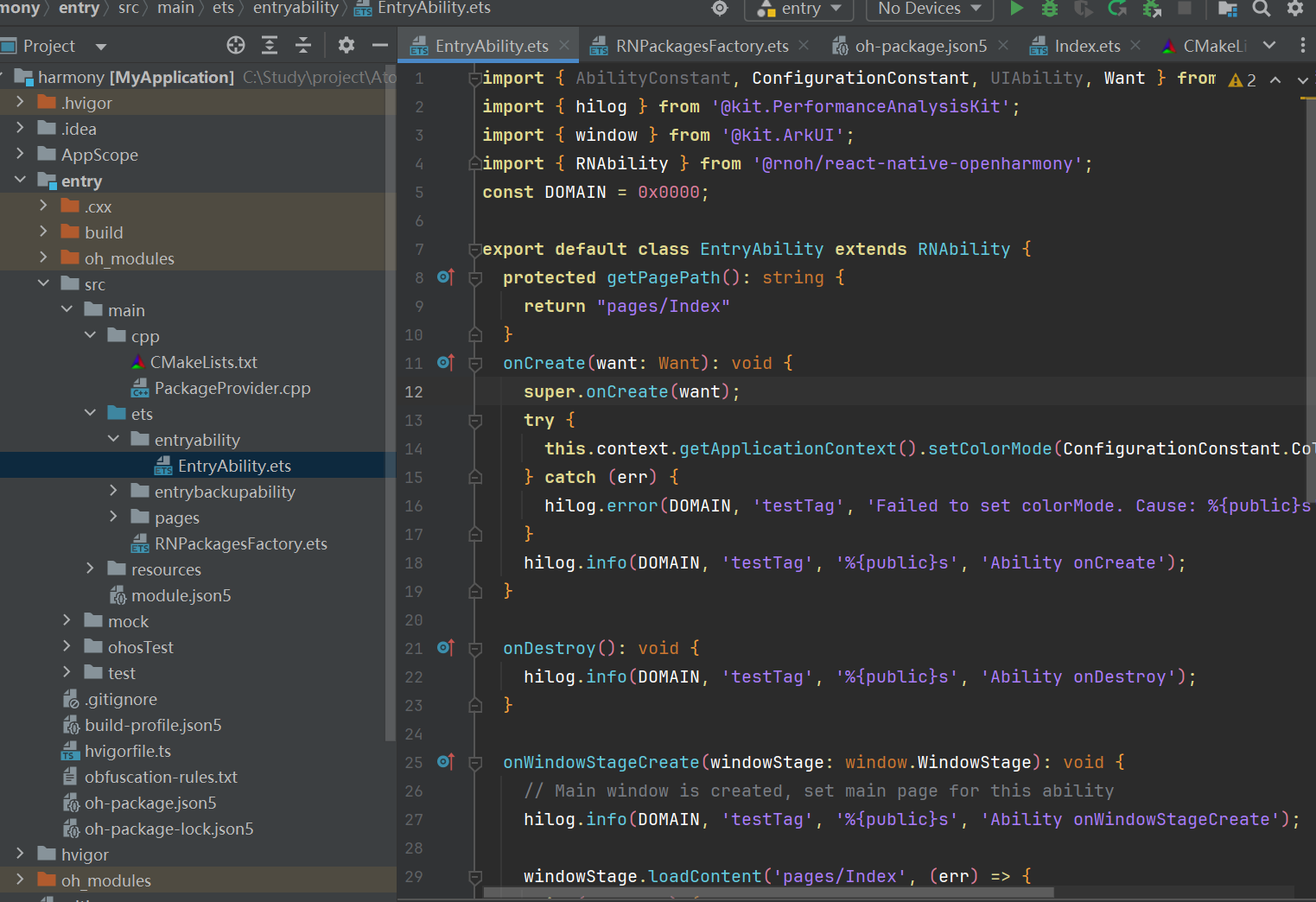This screenshot has height=902, width=1316.
Task: Click override gutter icon beside getPagePath
Action: 445,277
